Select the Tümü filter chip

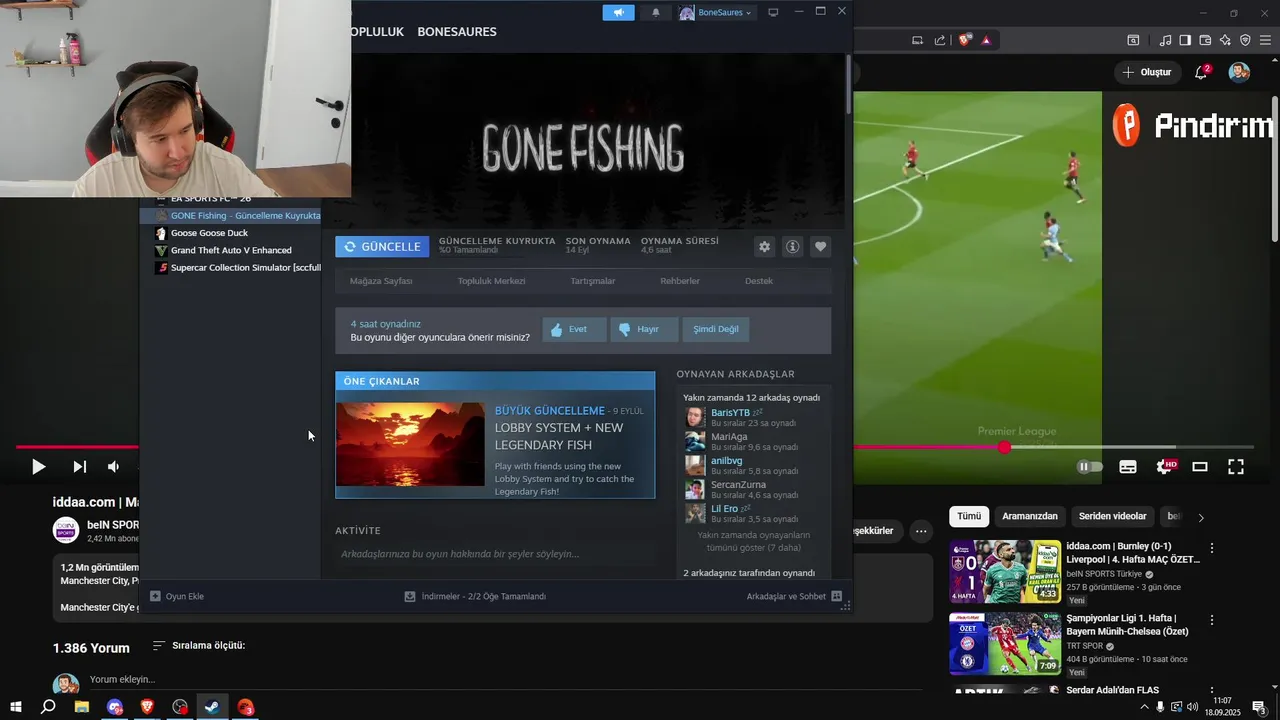click(969, 516)
